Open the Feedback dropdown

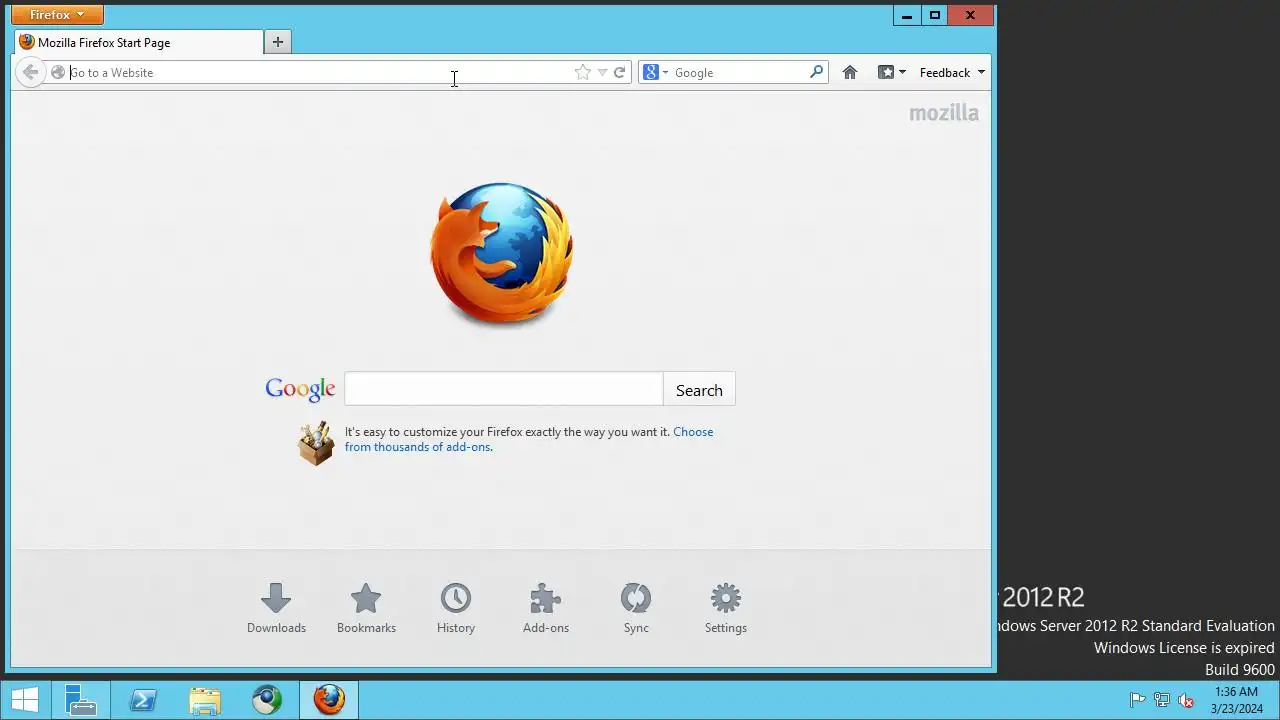(953, 72)
